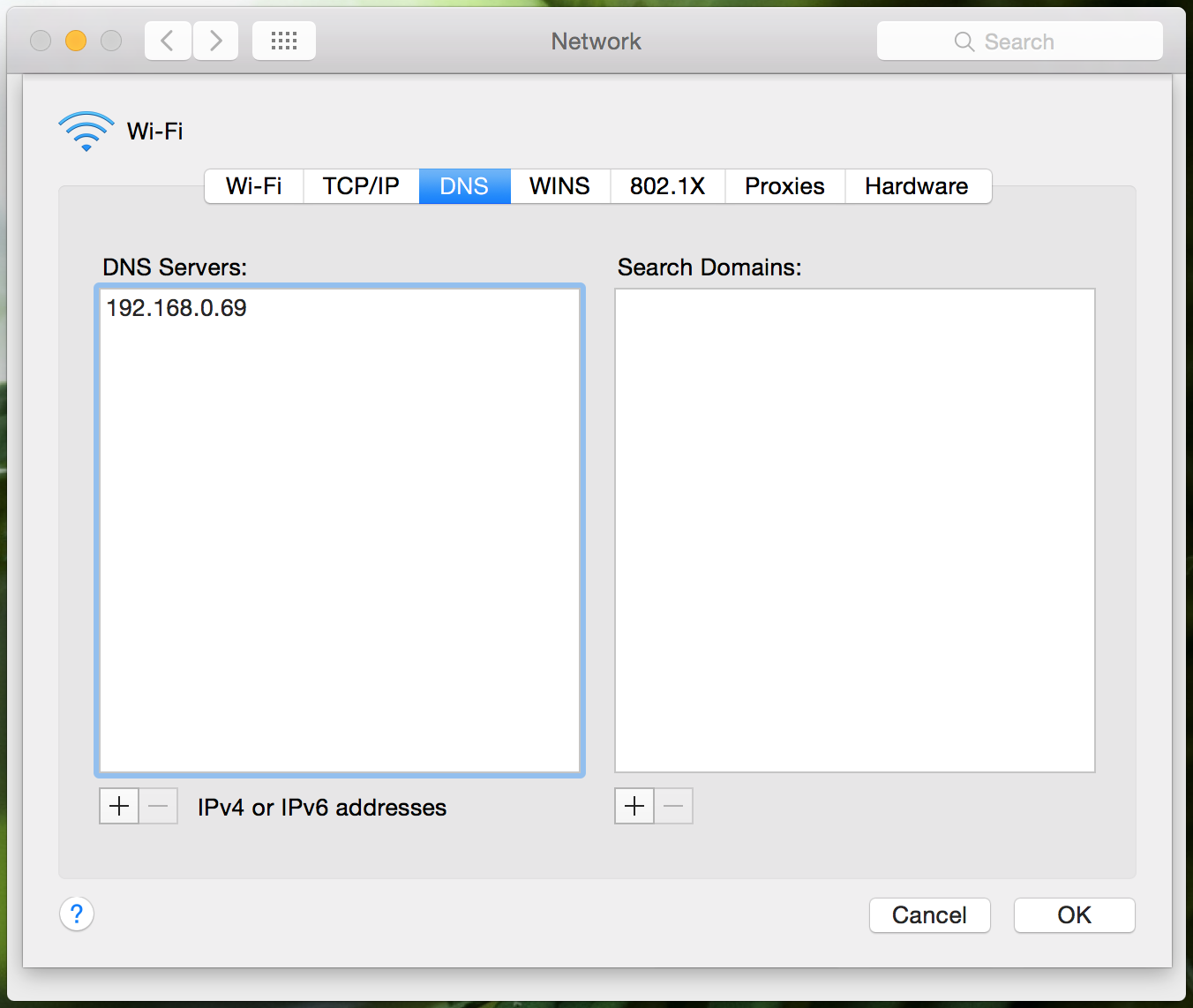Image resolution: width=1193 pixels, height=1008 pixels.
Task: Select DNS server 192.168.0.69 entry
Action: 340,308
